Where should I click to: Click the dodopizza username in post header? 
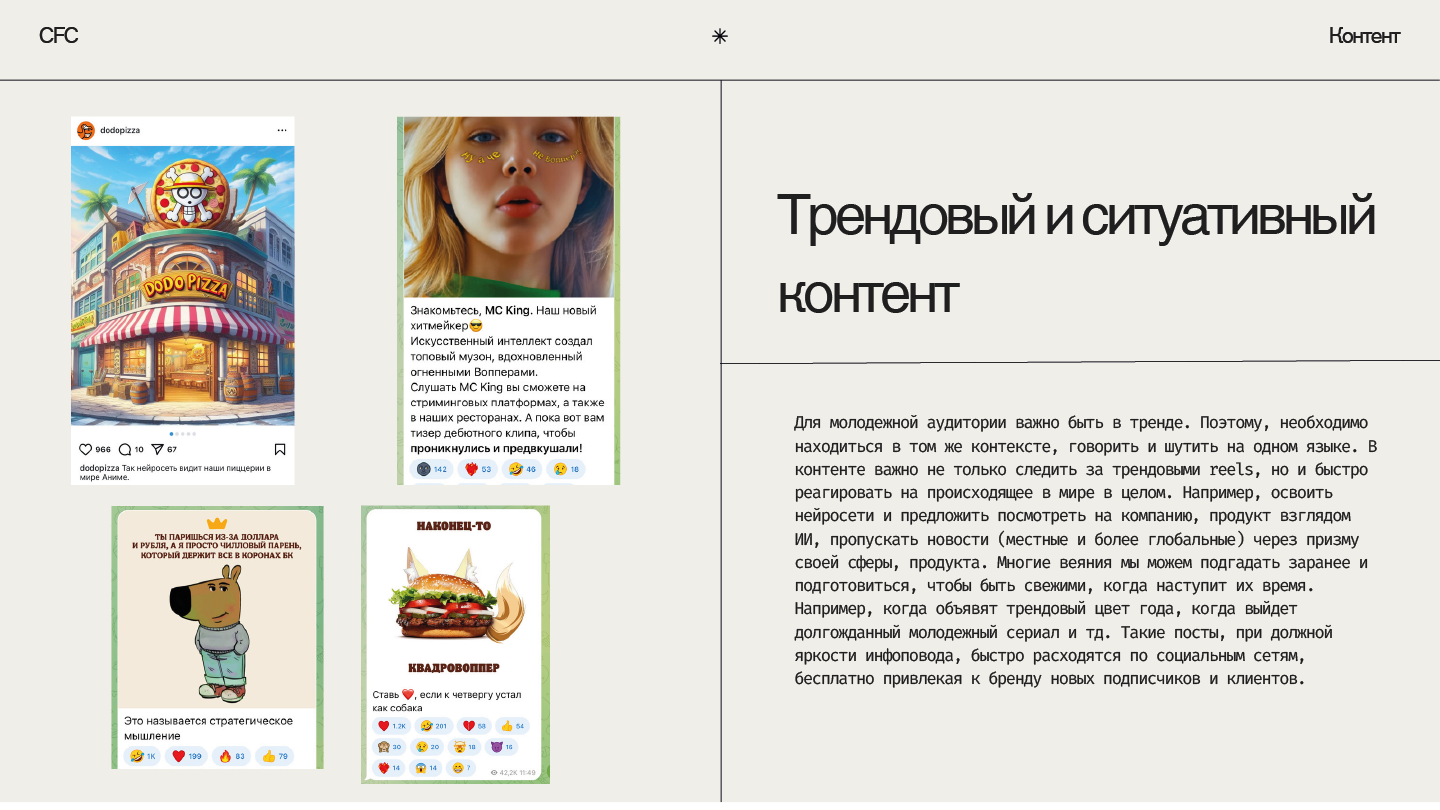pyautogui.click(x=120, y=130)
